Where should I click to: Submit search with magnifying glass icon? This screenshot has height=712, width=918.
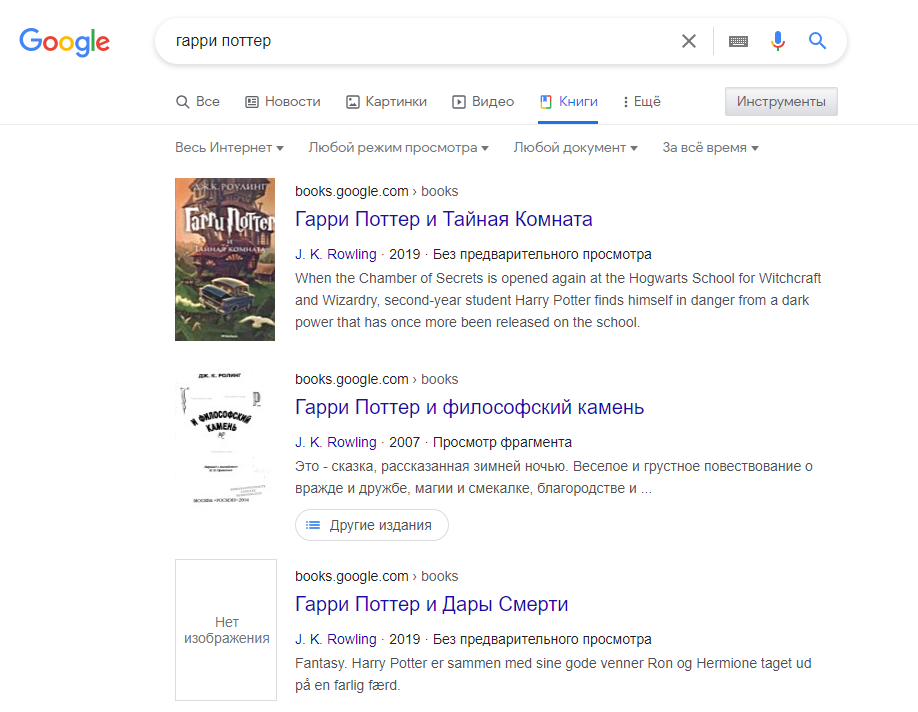[817, 41]
